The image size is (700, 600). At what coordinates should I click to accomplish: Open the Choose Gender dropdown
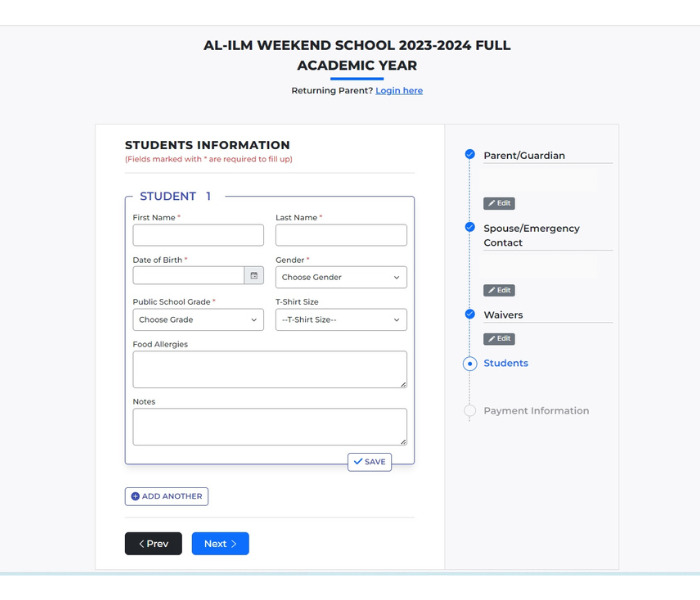click(341, 277)
